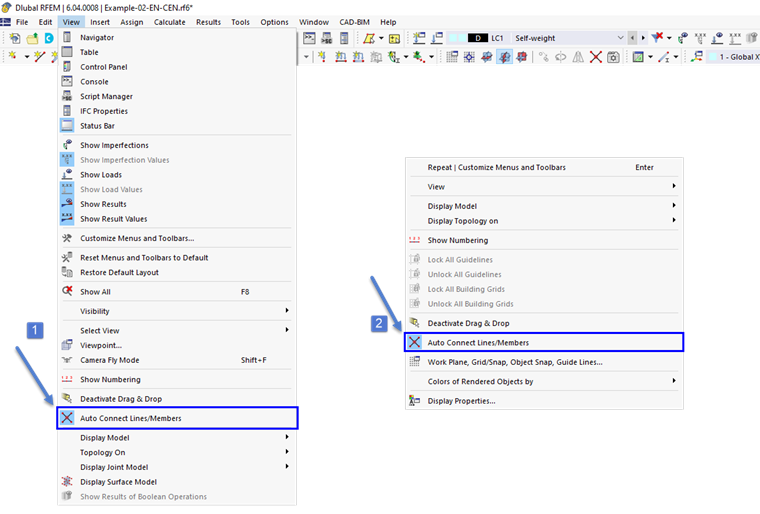Click Reset Menus and Toolbars to Default
Viewport: 760px width, 514px height.
[177, 257]
